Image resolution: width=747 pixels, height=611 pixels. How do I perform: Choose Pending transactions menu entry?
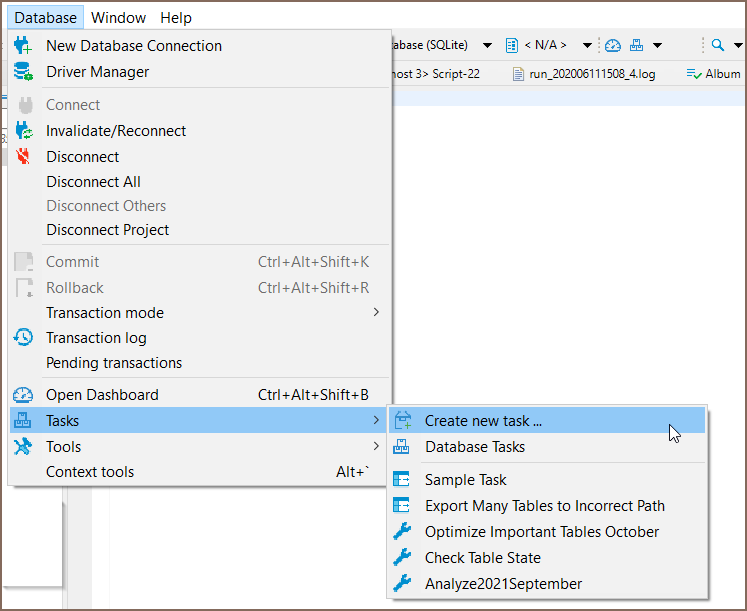(114, 363)
